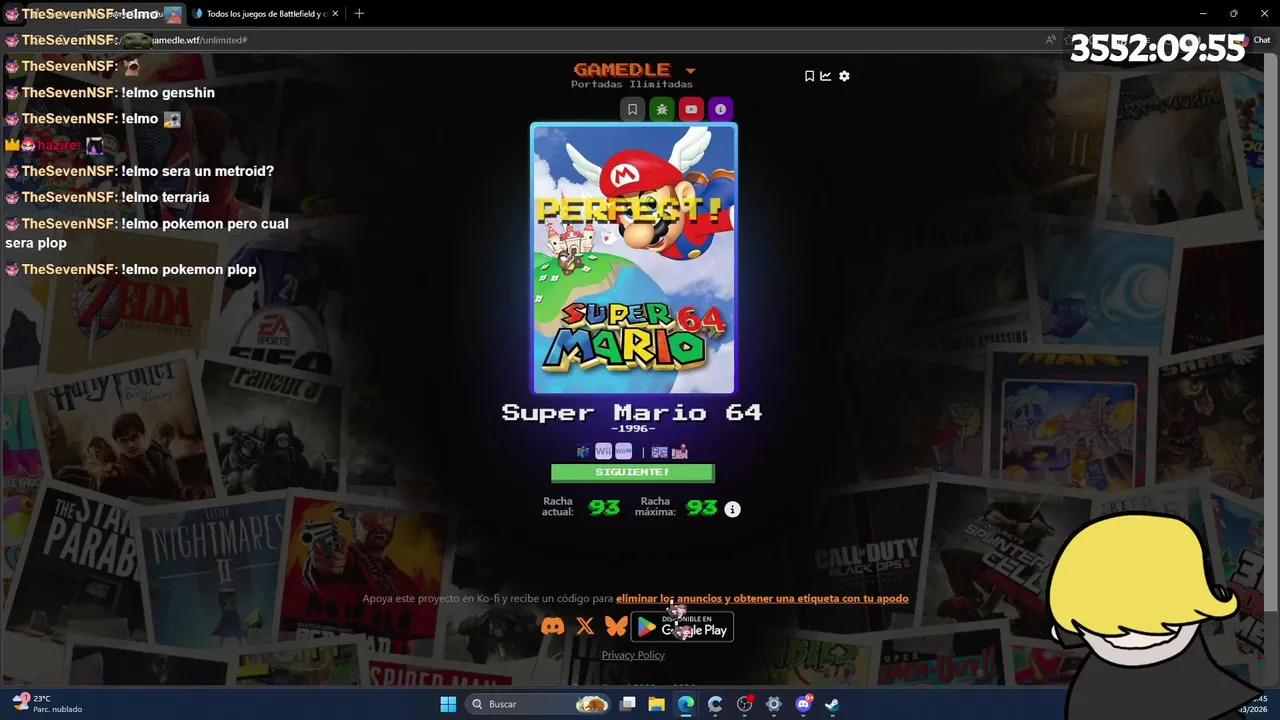The height and width of the screenshot is (720, 1280).
Task: Click the red YouTube button
Action: pos(691,109)
